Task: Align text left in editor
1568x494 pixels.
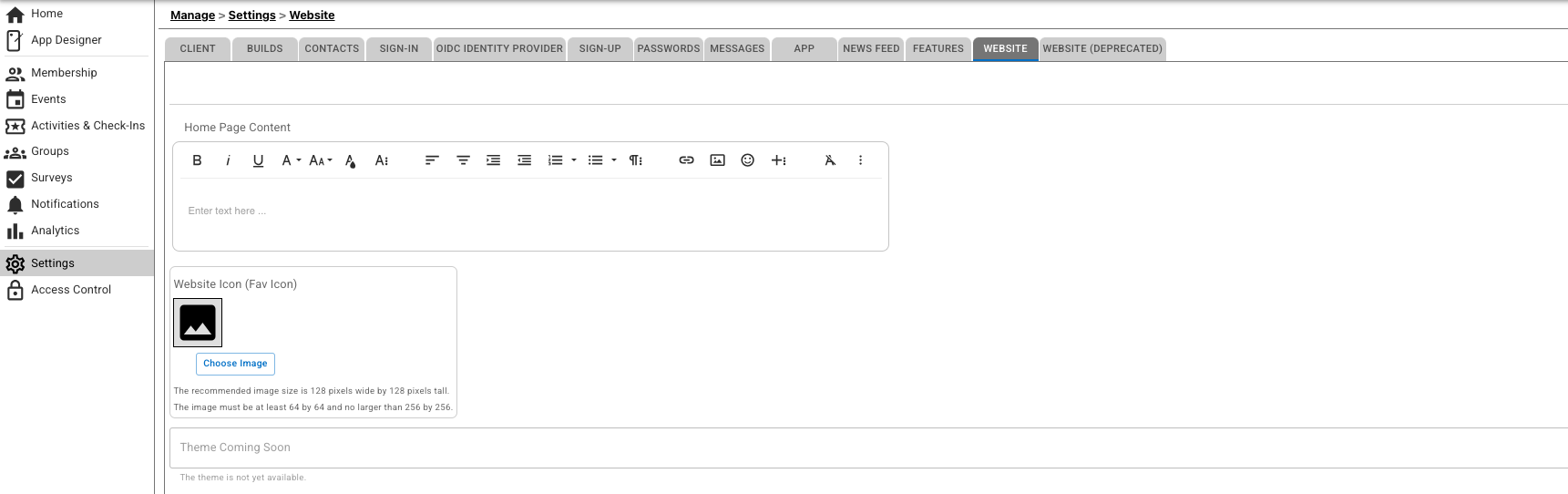Action: click(432, 160)
